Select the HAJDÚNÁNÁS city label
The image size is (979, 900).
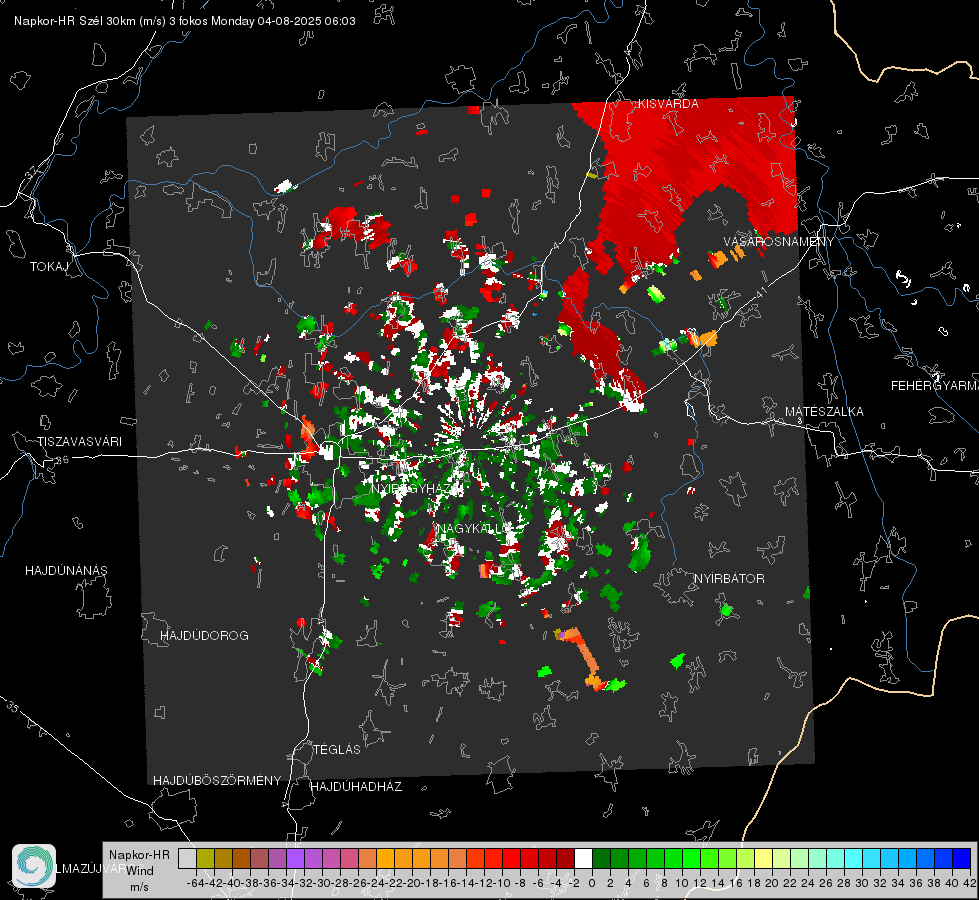66,571
